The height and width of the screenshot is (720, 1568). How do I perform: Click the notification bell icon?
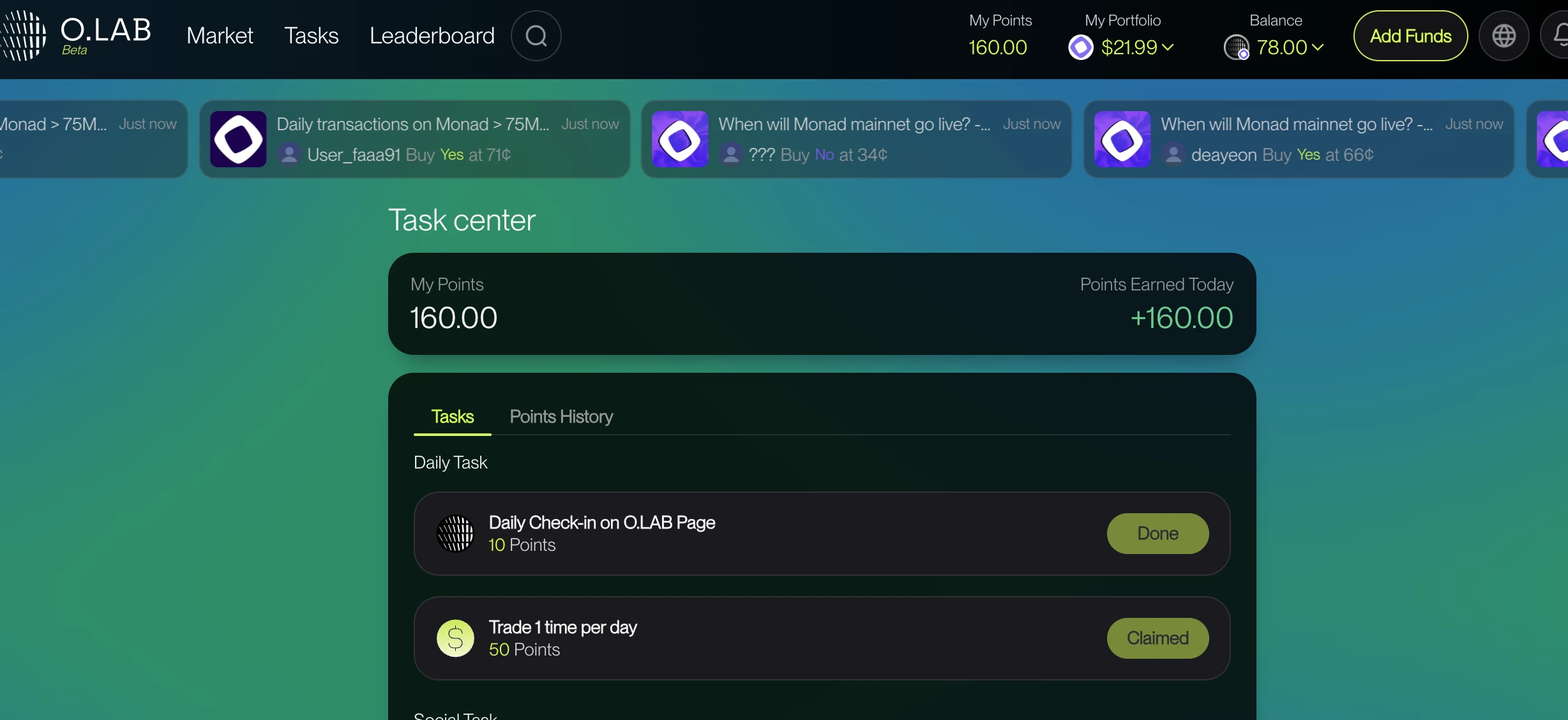1555,35
